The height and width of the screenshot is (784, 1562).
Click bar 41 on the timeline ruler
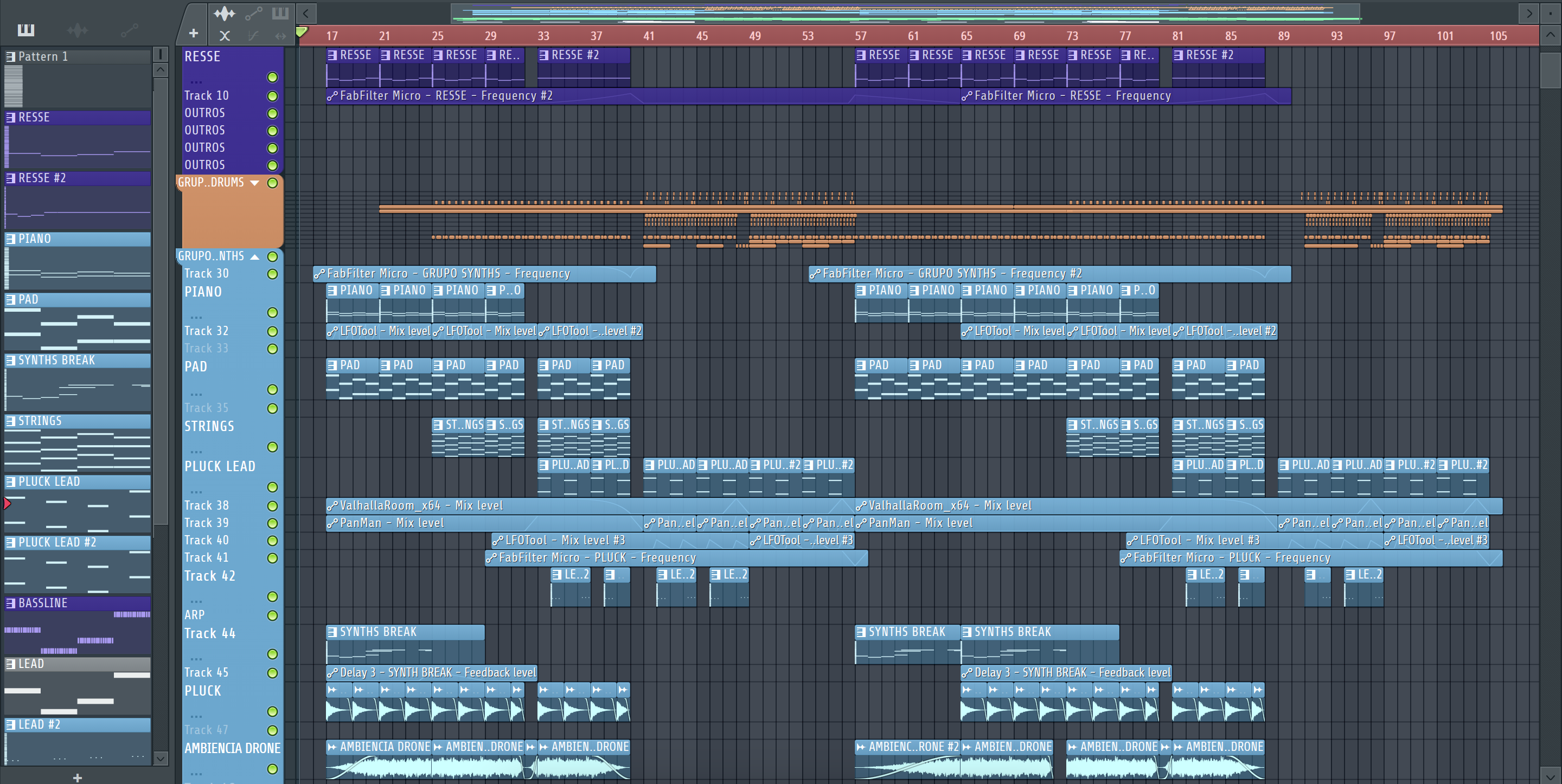coord(649,36)
